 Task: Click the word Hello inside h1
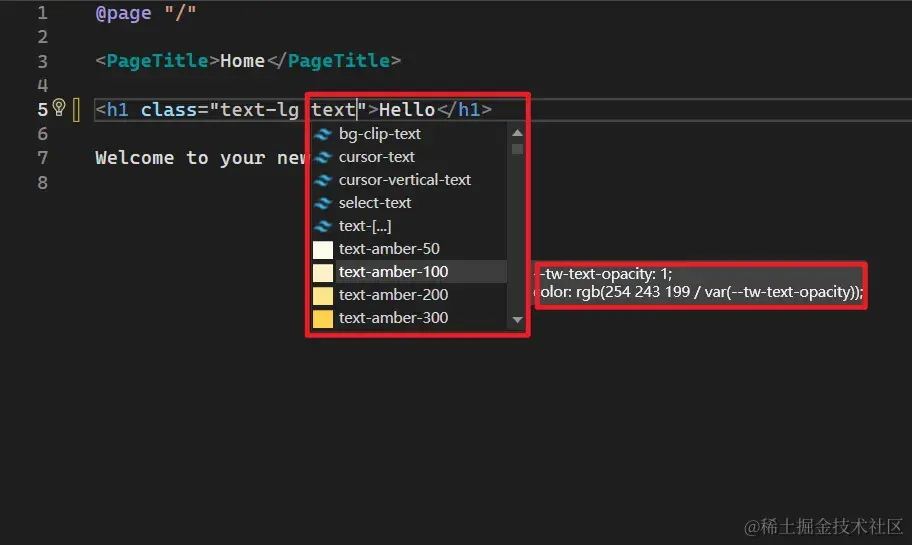[x=407, y=109]
